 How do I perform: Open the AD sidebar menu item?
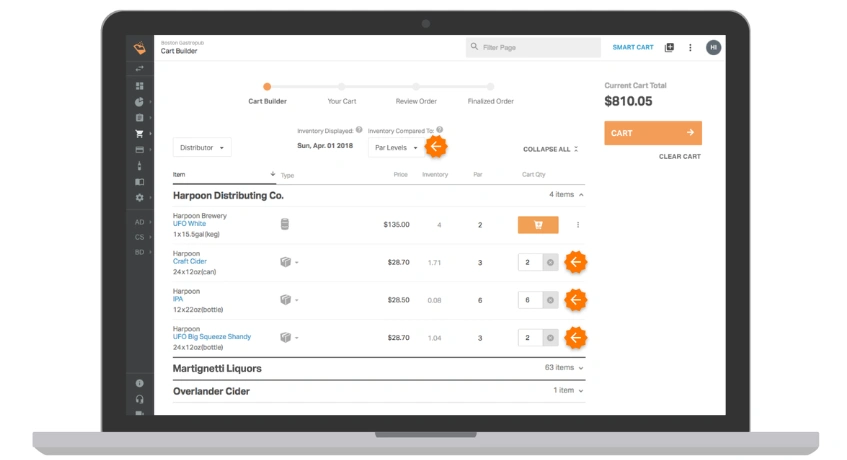pos(140,222)
